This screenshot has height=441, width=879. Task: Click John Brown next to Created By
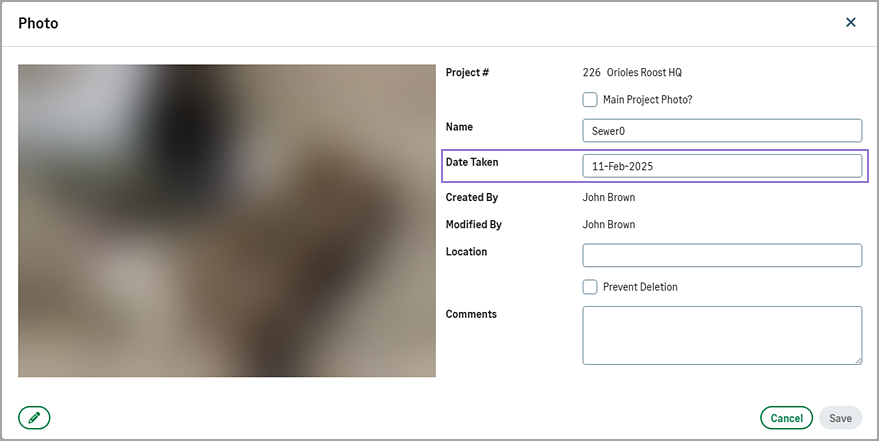point(608,198)
